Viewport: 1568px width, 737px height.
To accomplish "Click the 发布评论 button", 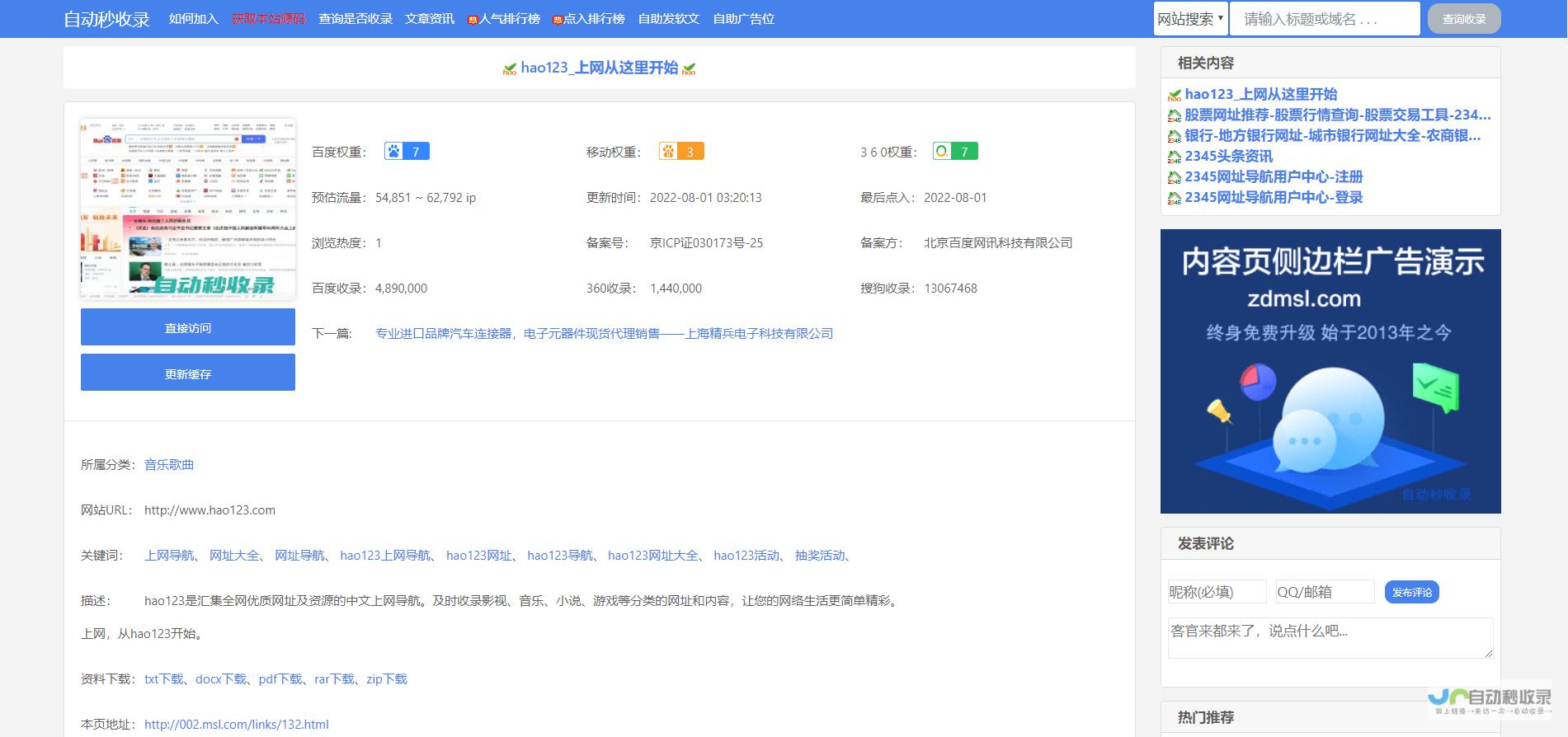I will (1411, 592).
